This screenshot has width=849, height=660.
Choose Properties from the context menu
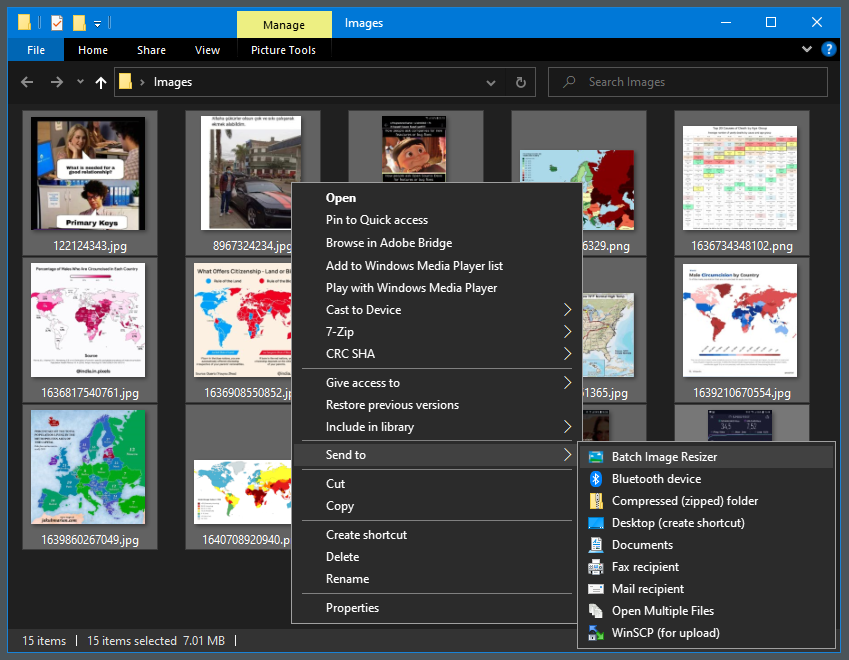[x=352, y=608]
